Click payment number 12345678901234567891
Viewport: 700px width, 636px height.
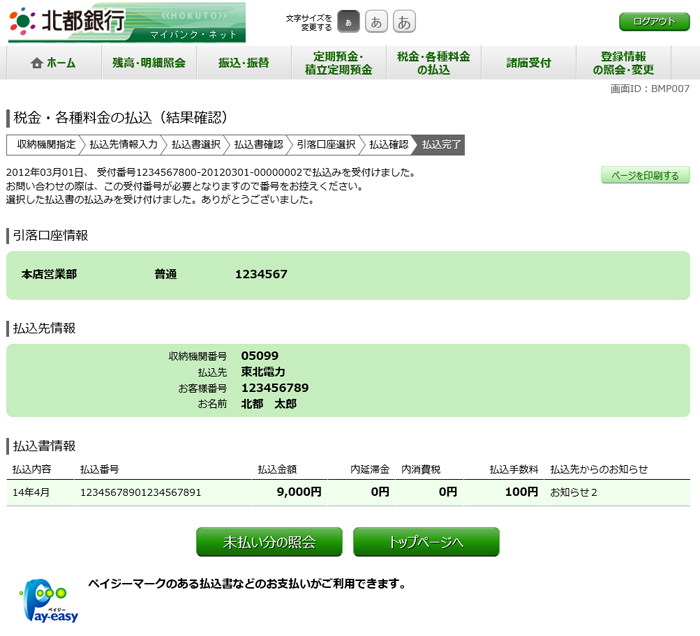point(141,492)
